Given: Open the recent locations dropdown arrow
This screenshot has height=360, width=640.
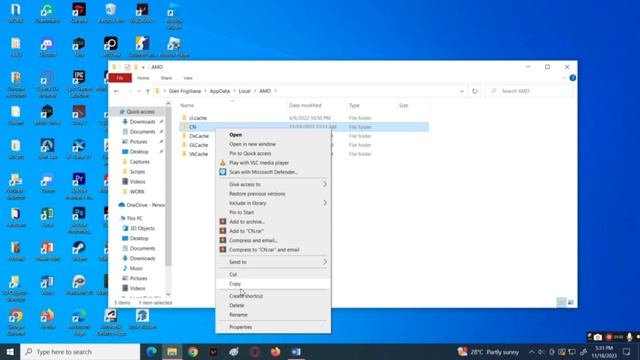Looking at the screenshot, I should click(x=139, y=91).
